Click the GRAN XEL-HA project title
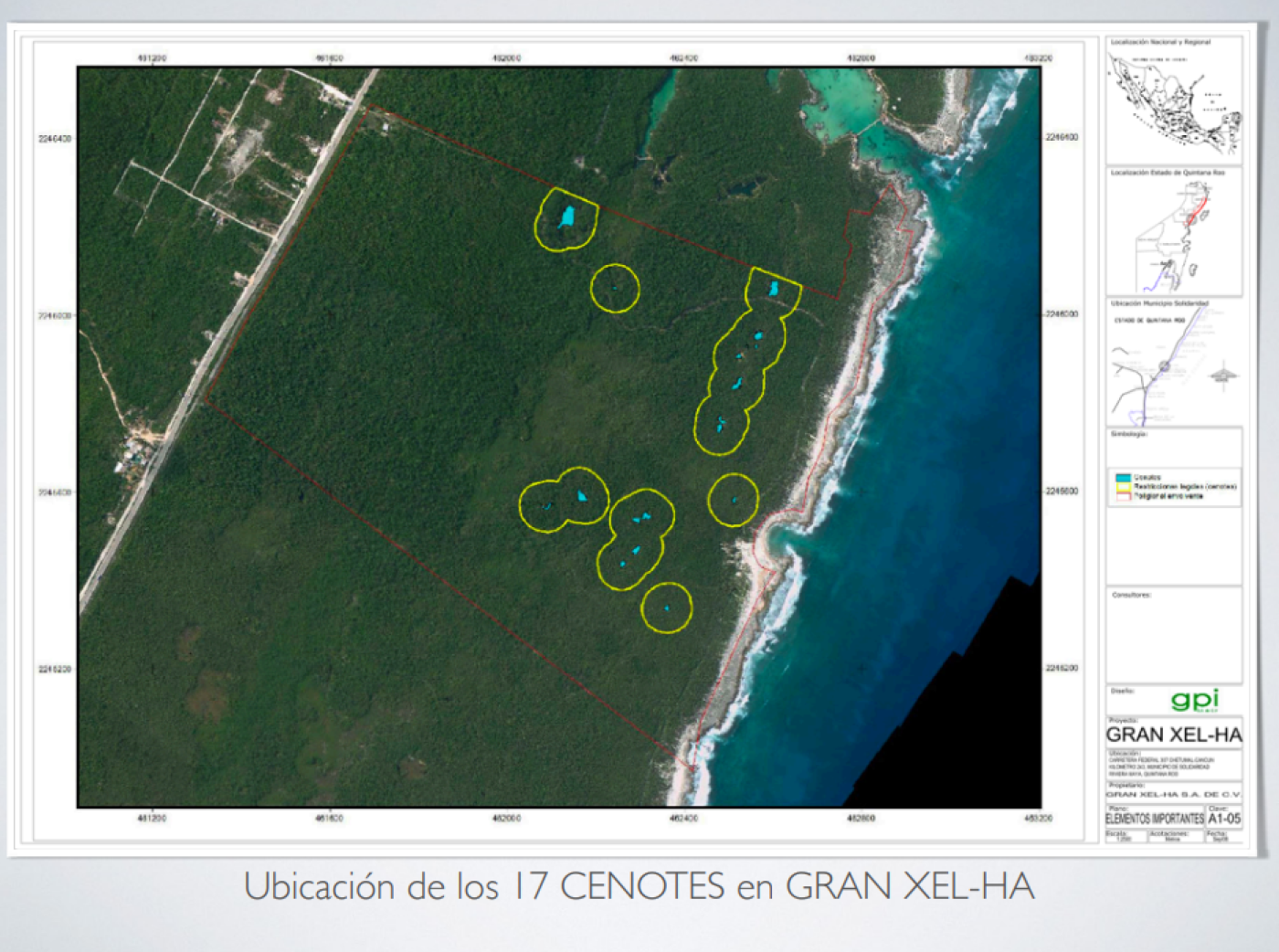The image size is (1279, 952). click(1174, 735)
